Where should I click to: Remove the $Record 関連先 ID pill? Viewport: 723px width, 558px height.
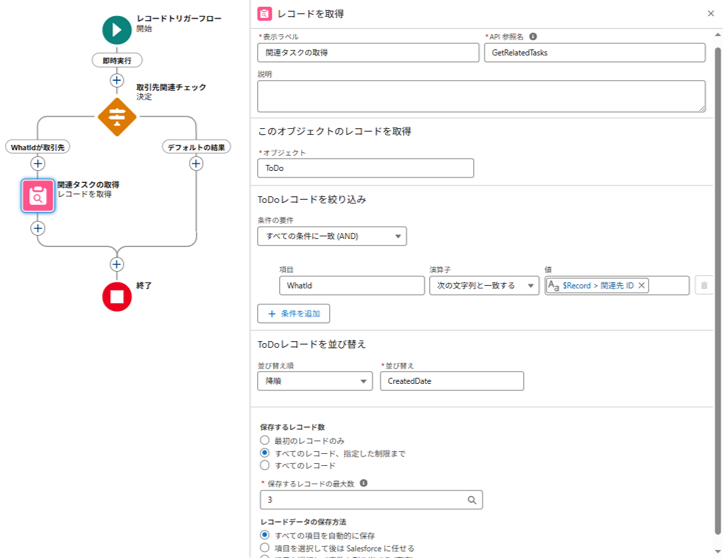[641, 285]
